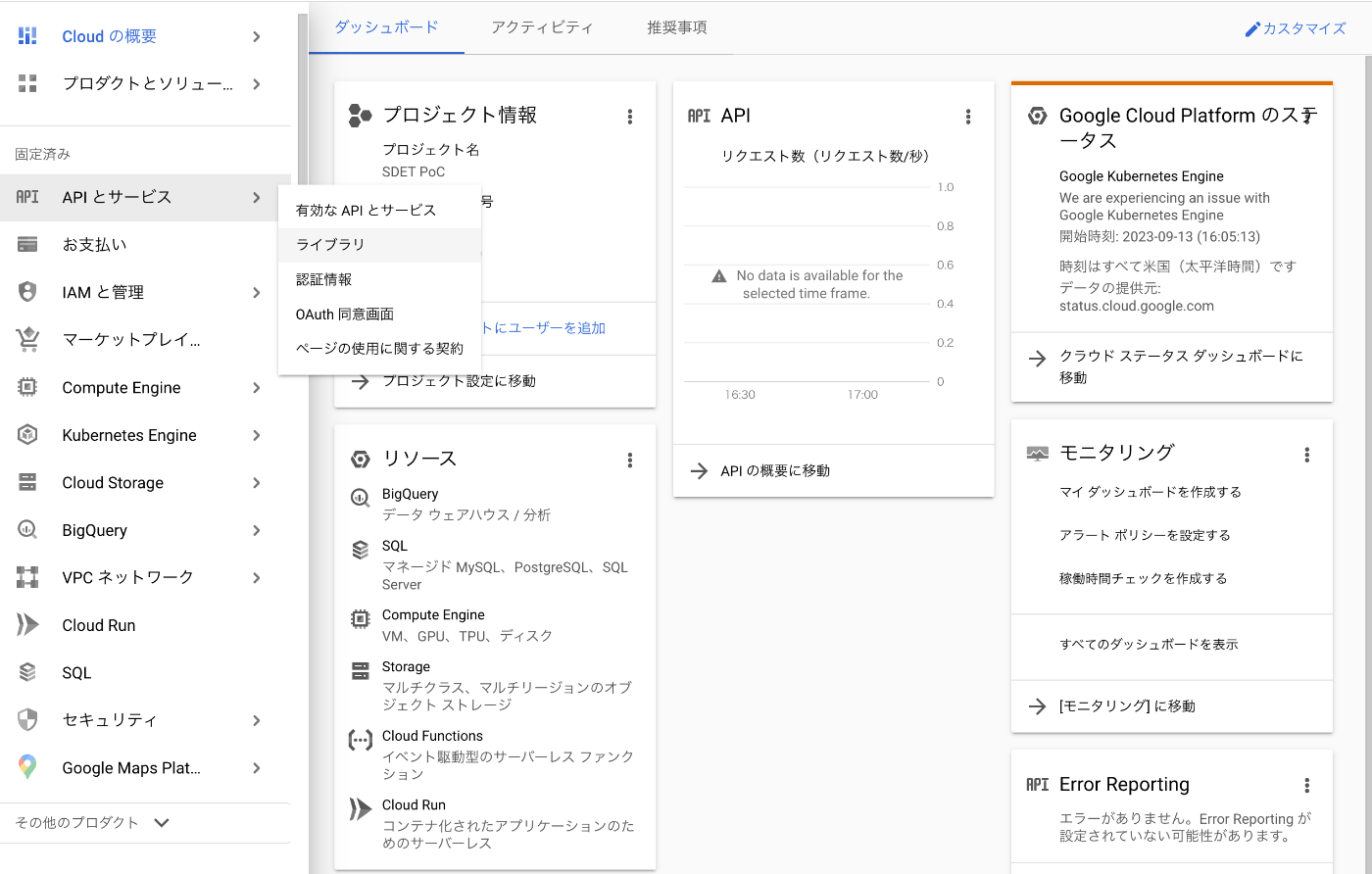Select 認証情報 from the flyout menu
1372x874 pixels.
point(379,279)
